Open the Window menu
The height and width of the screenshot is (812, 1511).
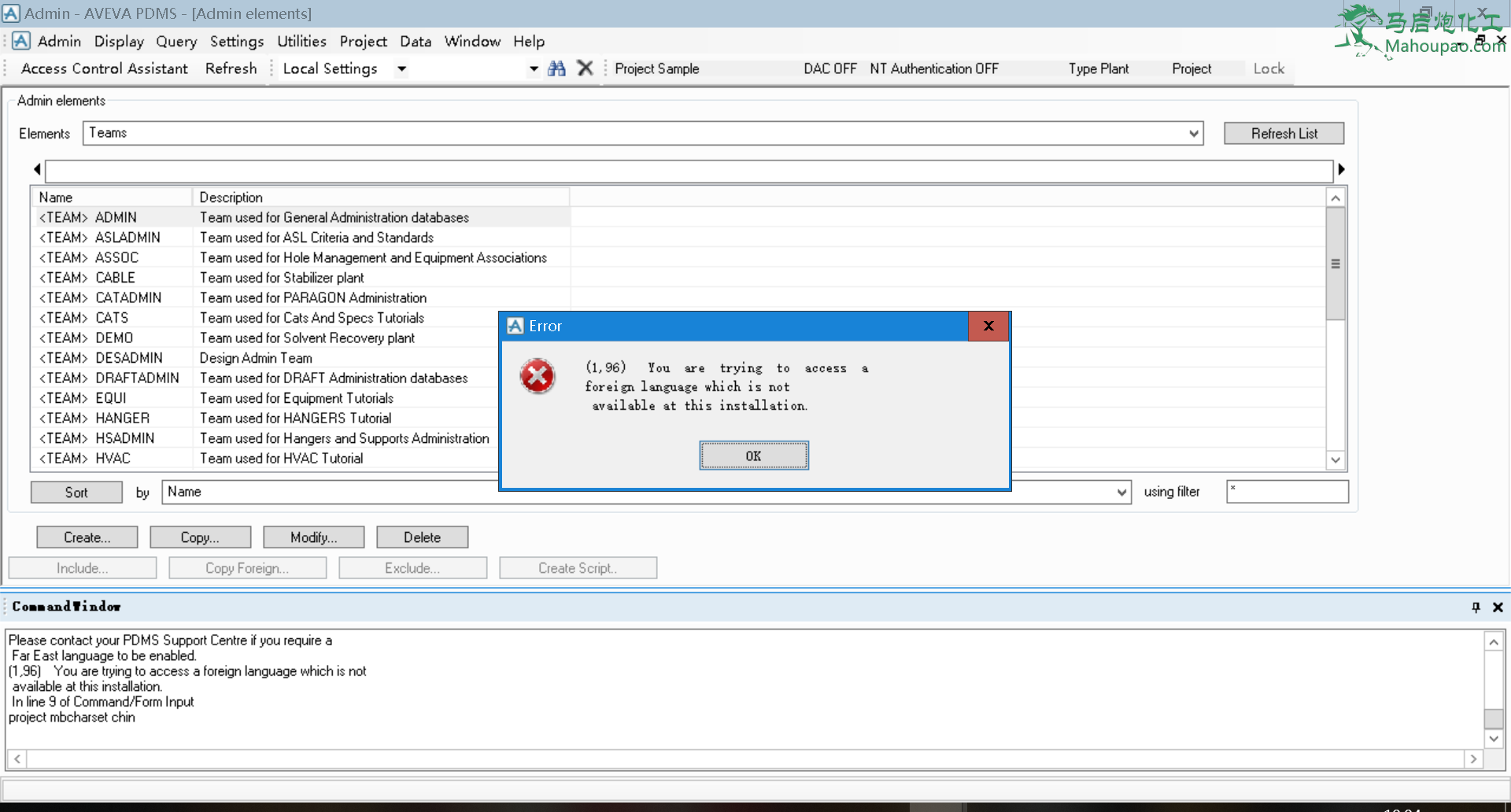pos(472,41)
